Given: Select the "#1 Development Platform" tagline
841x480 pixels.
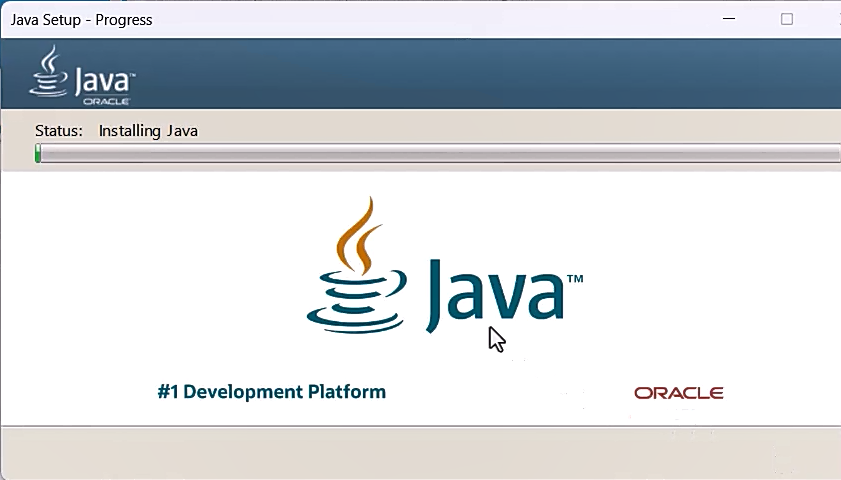Looking at the screenshot, I should coord(271,392).
